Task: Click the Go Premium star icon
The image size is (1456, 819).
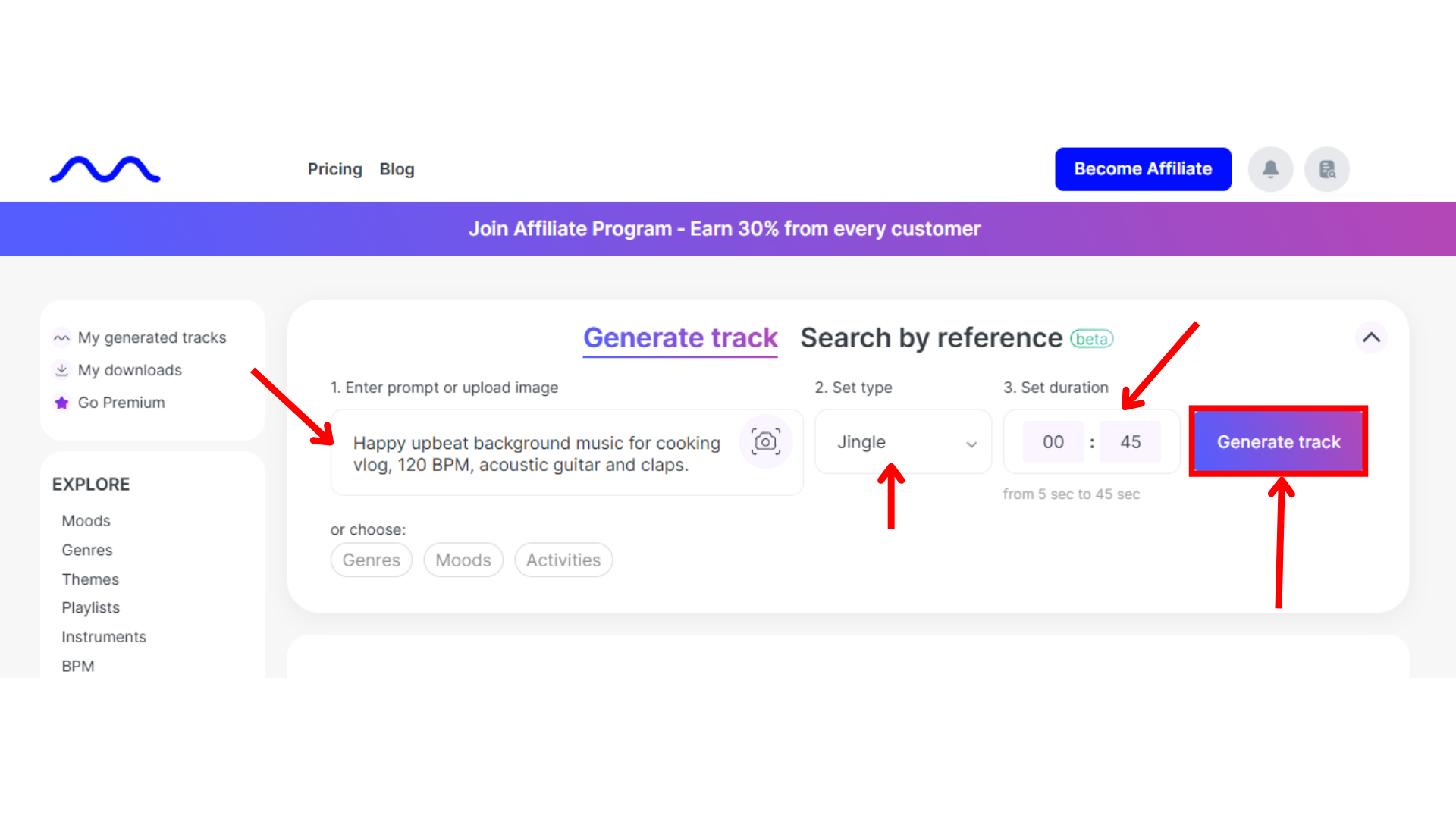Action: pyautogui.click(x=61, y=403)
